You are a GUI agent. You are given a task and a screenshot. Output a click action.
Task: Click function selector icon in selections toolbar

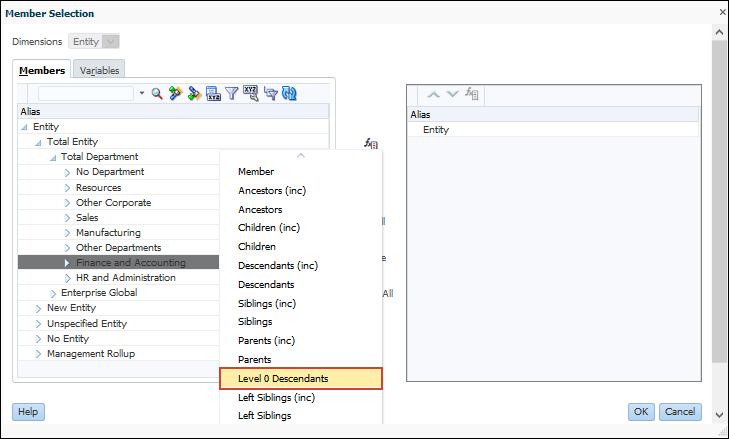[472, 93]
